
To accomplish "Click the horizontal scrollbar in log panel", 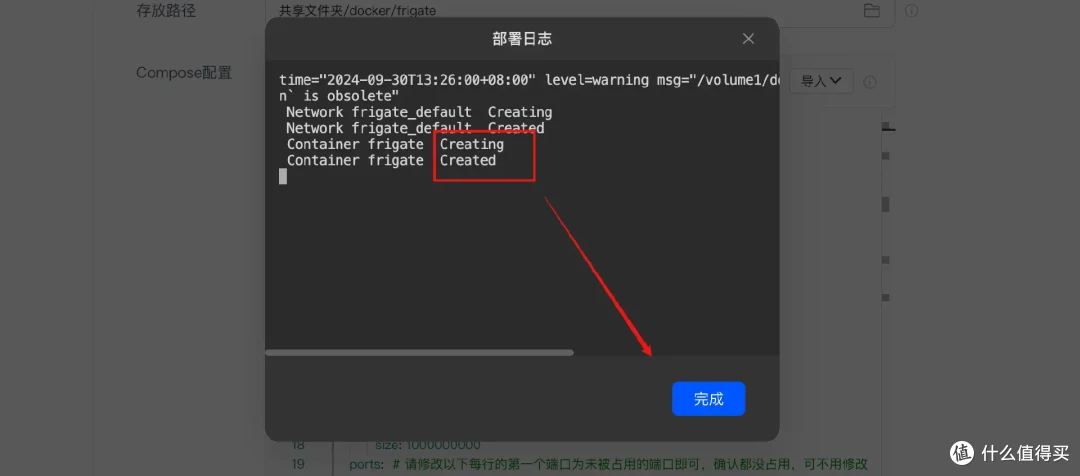I will coord(419,353).
